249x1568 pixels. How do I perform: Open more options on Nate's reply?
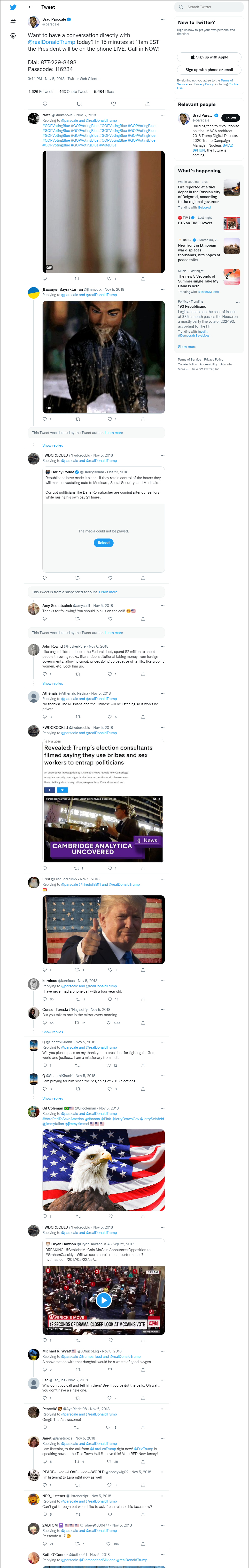click(x=163, y=115)
